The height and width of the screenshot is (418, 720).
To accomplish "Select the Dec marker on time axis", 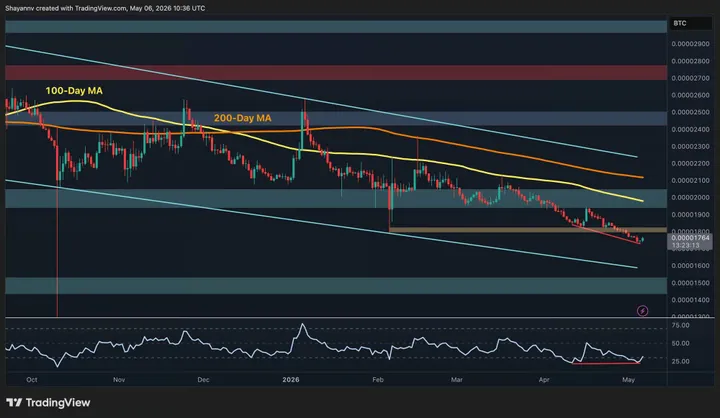I will [203, 379].
